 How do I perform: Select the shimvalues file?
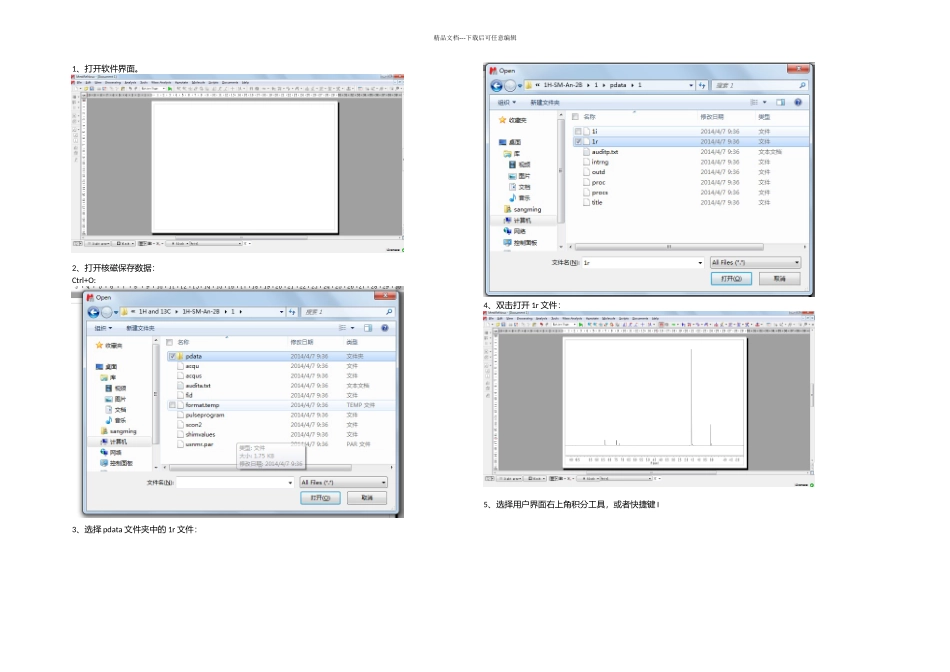[x=200, y=434]
